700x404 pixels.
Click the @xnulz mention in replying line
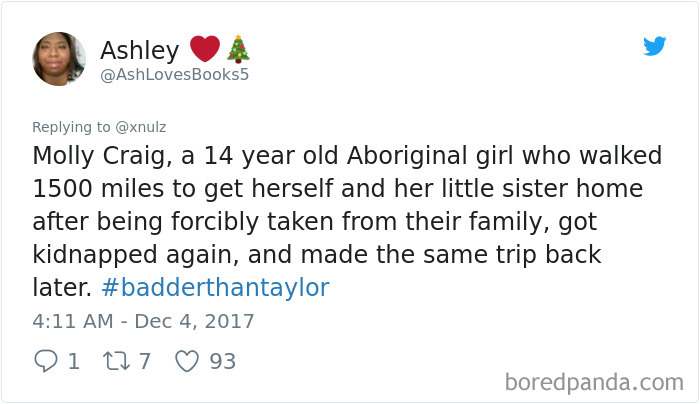point(141,127)
